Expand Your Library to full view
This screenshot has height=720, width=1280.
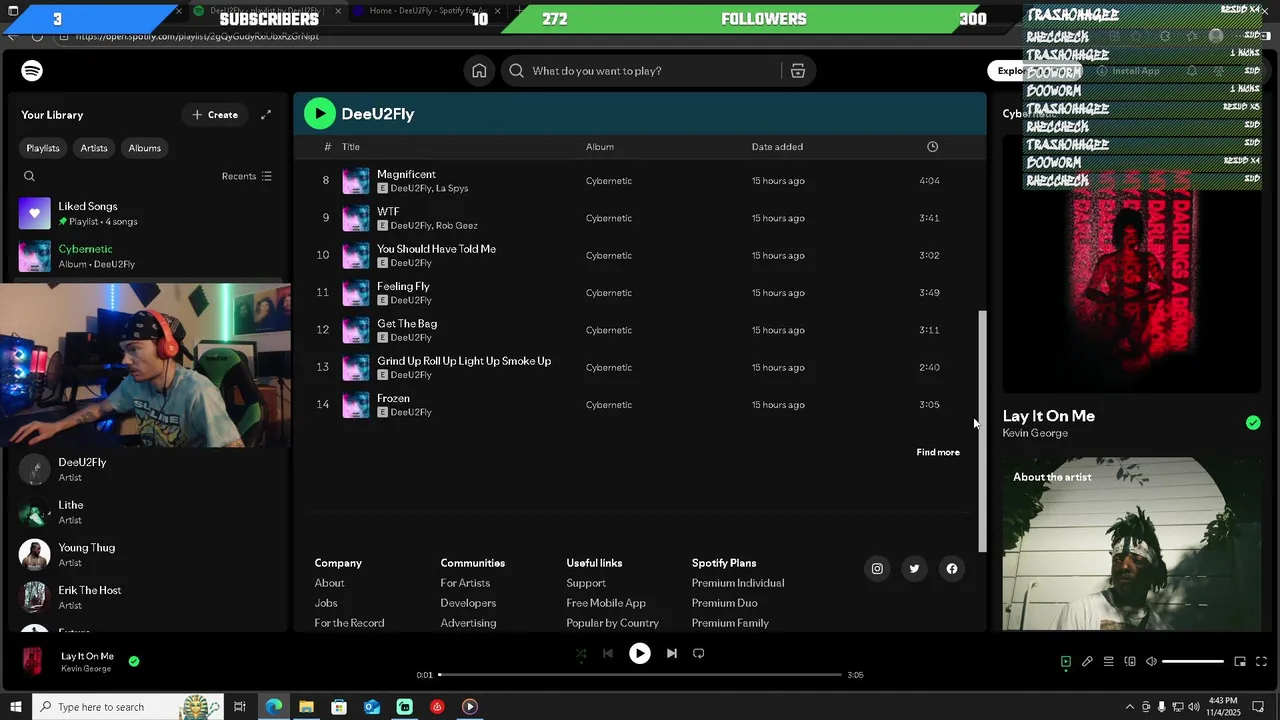click(x=266, y=115)
